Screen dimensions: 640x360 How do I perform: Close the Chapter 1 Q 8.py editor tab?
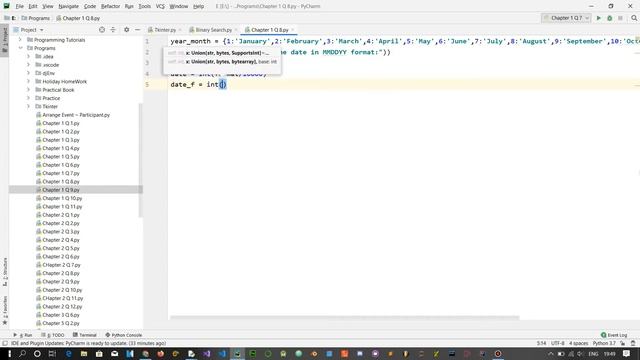(x=292, y=30)
